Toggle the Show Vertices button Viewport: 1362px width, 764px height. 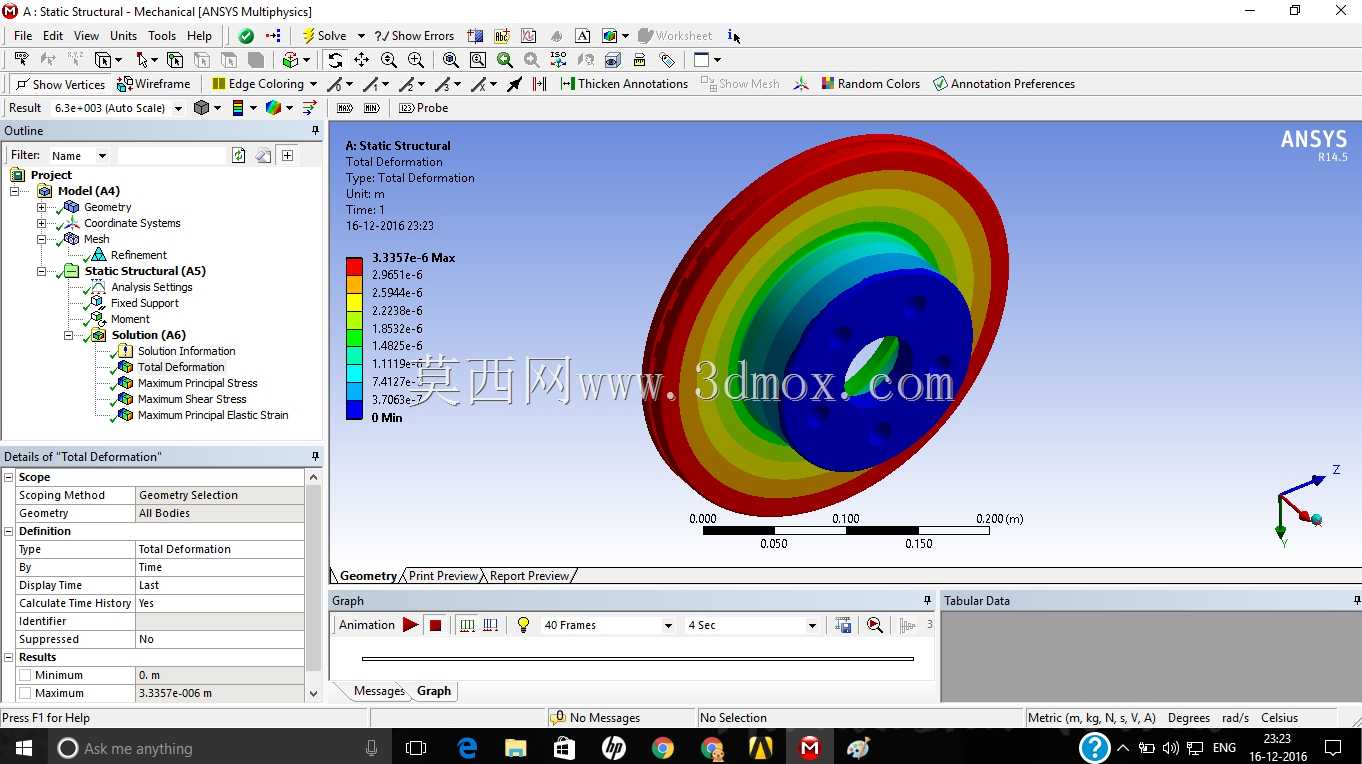[60, 84]
